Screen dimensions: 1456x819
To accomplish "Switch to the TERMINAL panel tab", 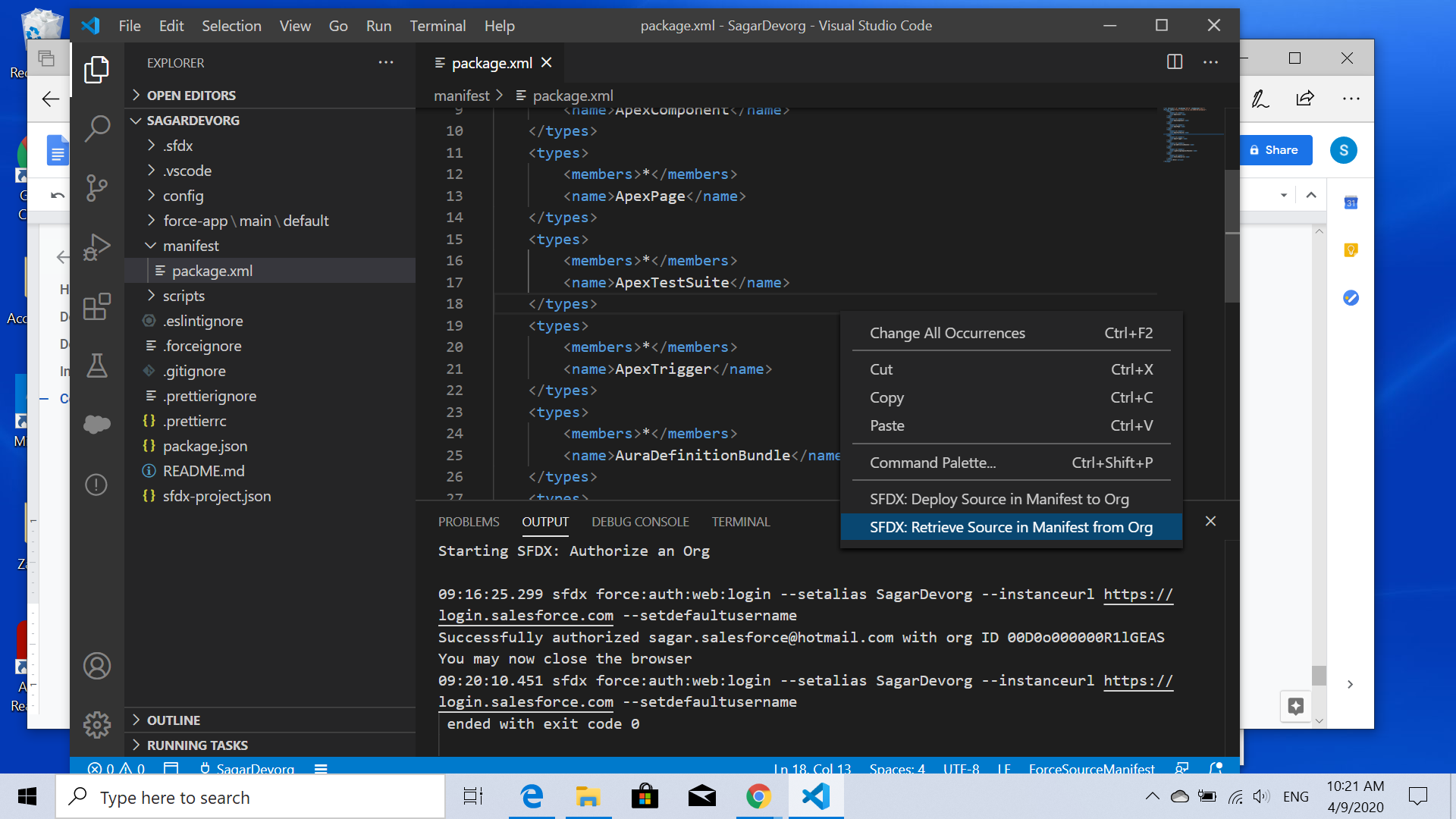I will click(740, 522).
